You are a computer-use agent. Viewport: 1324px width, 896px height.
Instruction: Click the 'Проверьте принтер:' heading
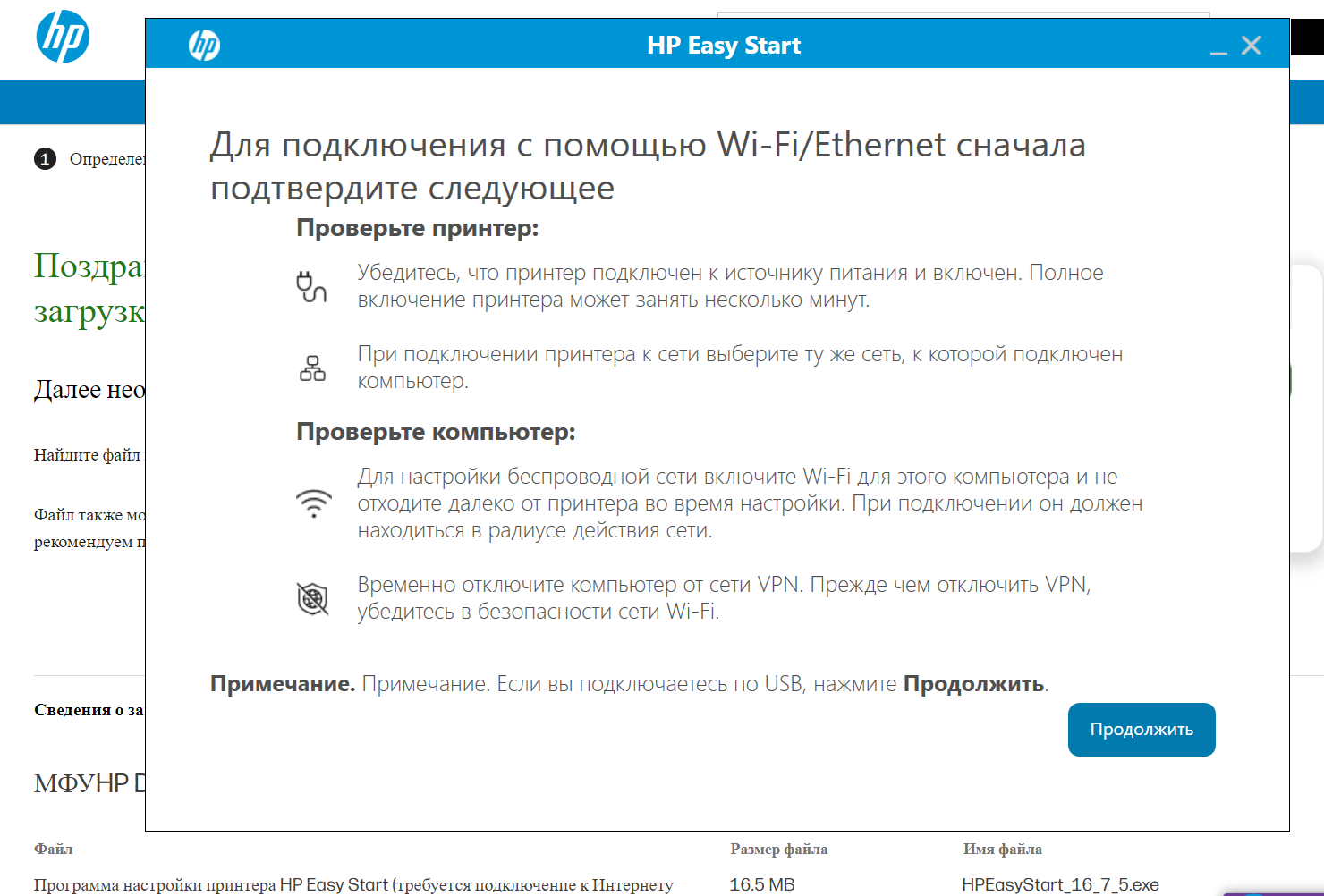click(x=418, y=228)
